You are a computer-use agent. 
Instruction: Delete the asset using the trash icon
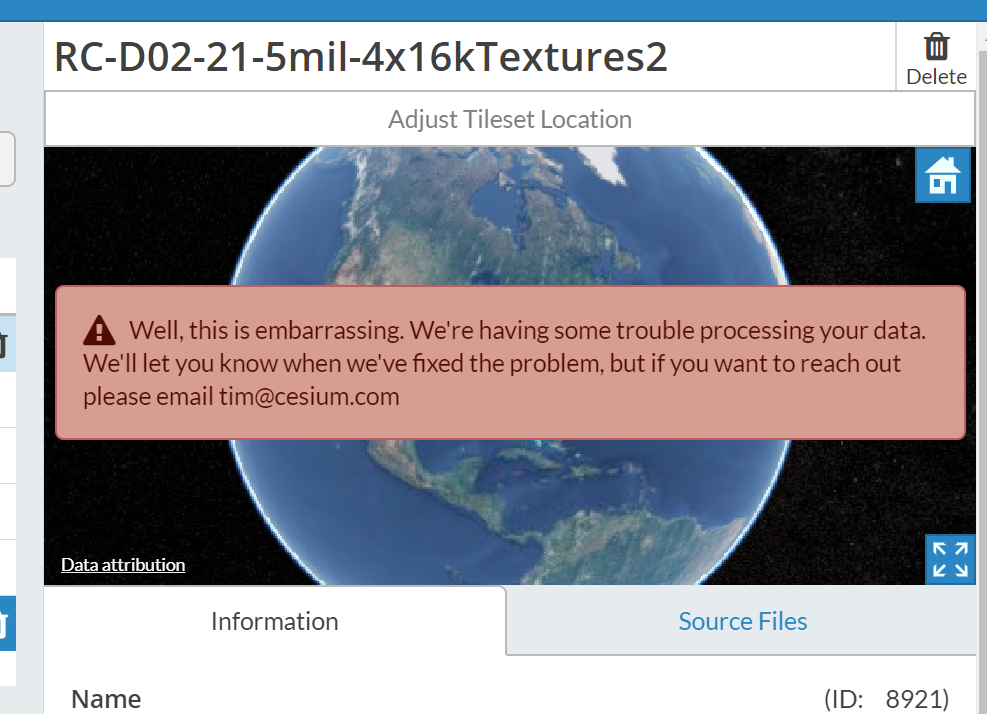(x=936, y=45)
